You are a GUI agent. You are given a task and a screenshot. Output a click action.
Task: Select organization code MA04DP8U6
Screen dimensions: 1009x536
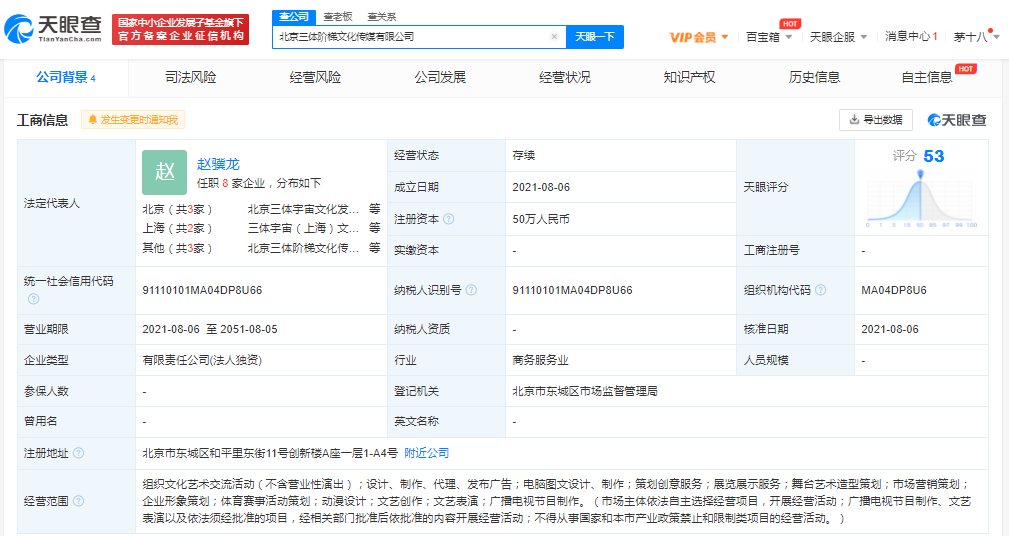894,290
